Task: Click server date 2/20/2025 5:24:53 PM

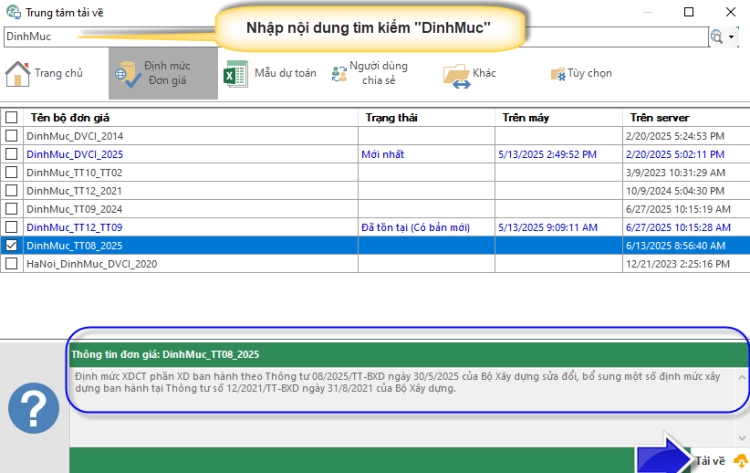Action: click(675, 136)
